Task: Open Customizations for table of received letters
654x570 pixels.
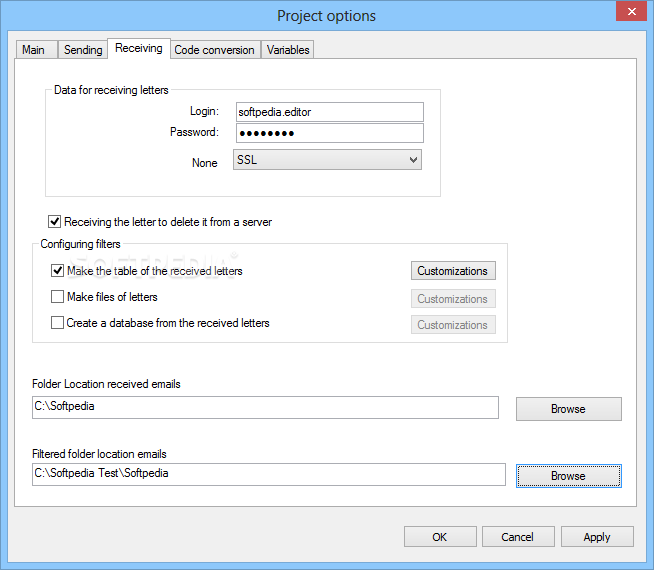Action: click(453, 271)
